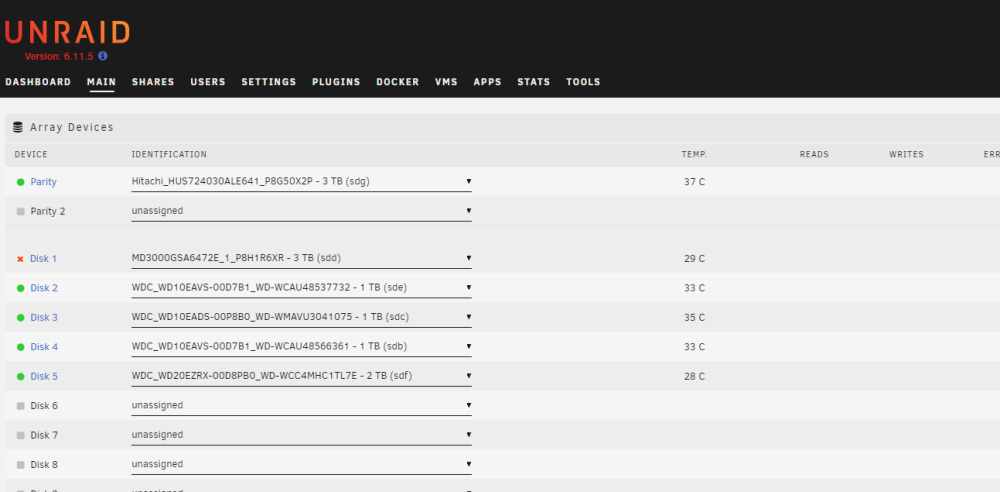Click the Disk 8 device label
Screen dimensions: 1000x492
(44, 465)
